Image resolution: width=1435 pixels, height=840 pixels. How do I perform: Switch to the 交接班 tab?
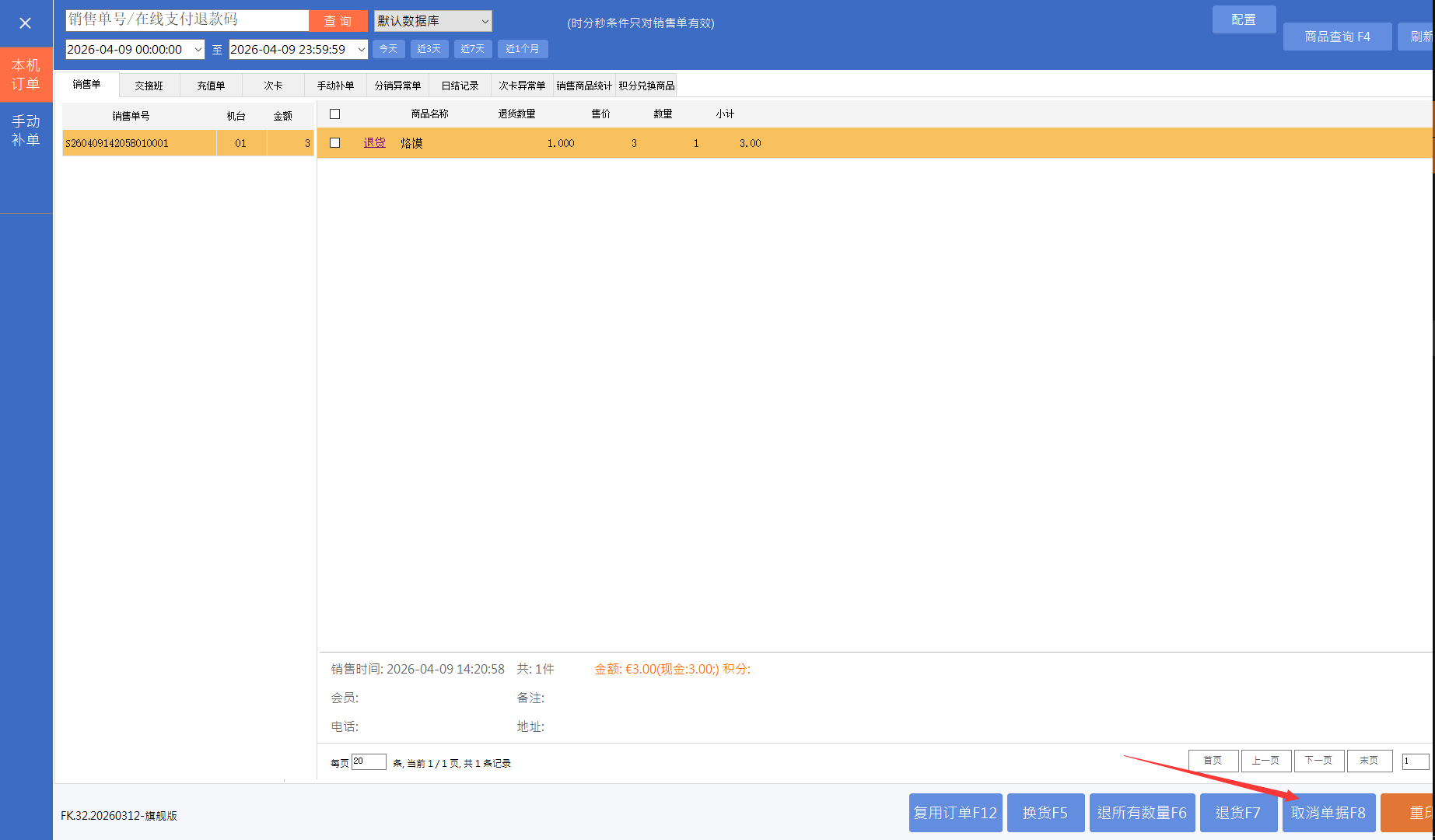pos(149,86)
